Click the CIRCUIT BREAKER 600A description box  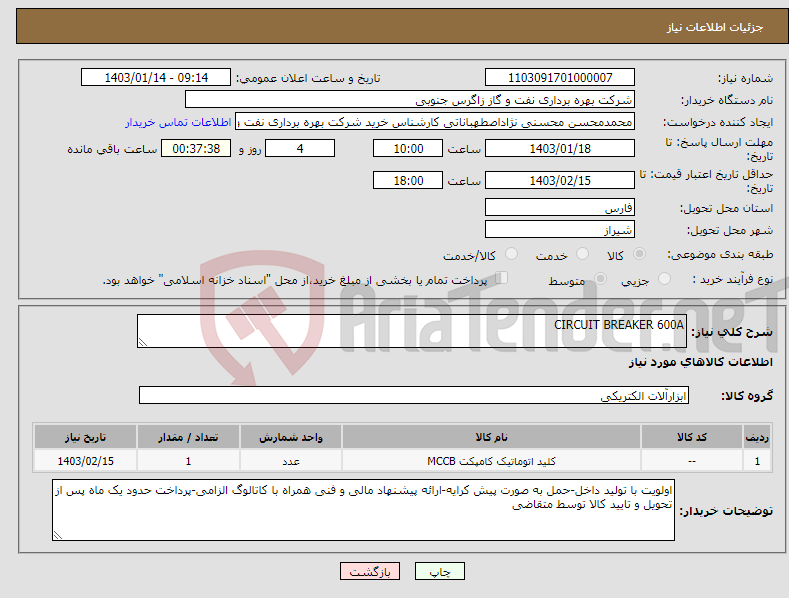pyautogui.click(x=412, y=331)
